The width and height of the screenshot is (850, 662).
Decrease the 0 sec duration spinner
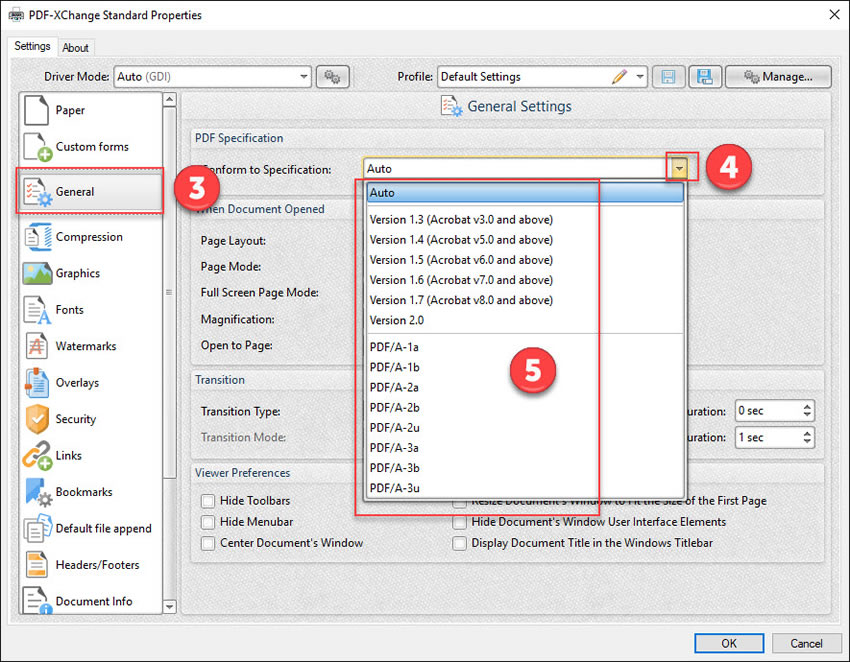pyautogui.click(x=807, y=416)
